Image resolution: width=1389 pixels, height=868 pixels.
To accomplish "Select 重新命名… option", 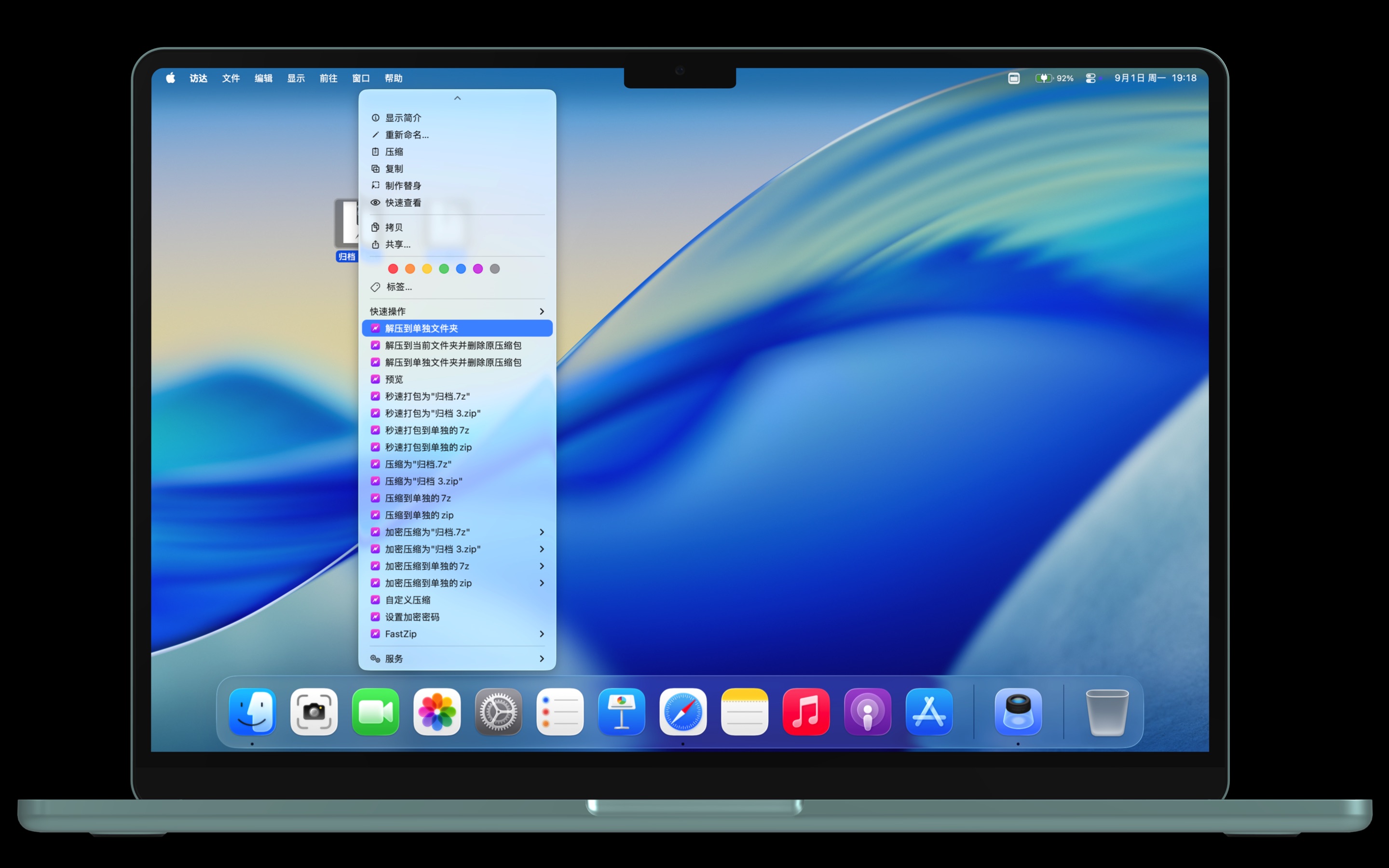I will click(407, 135).
